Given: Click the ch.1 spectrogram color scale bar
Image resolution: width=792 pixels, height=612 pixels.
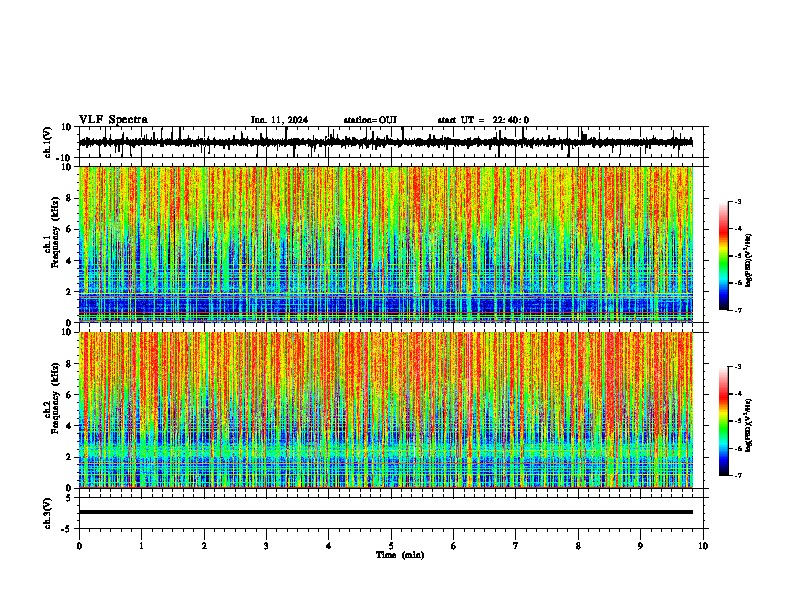Looking at the screenshot, I should 724,256.
